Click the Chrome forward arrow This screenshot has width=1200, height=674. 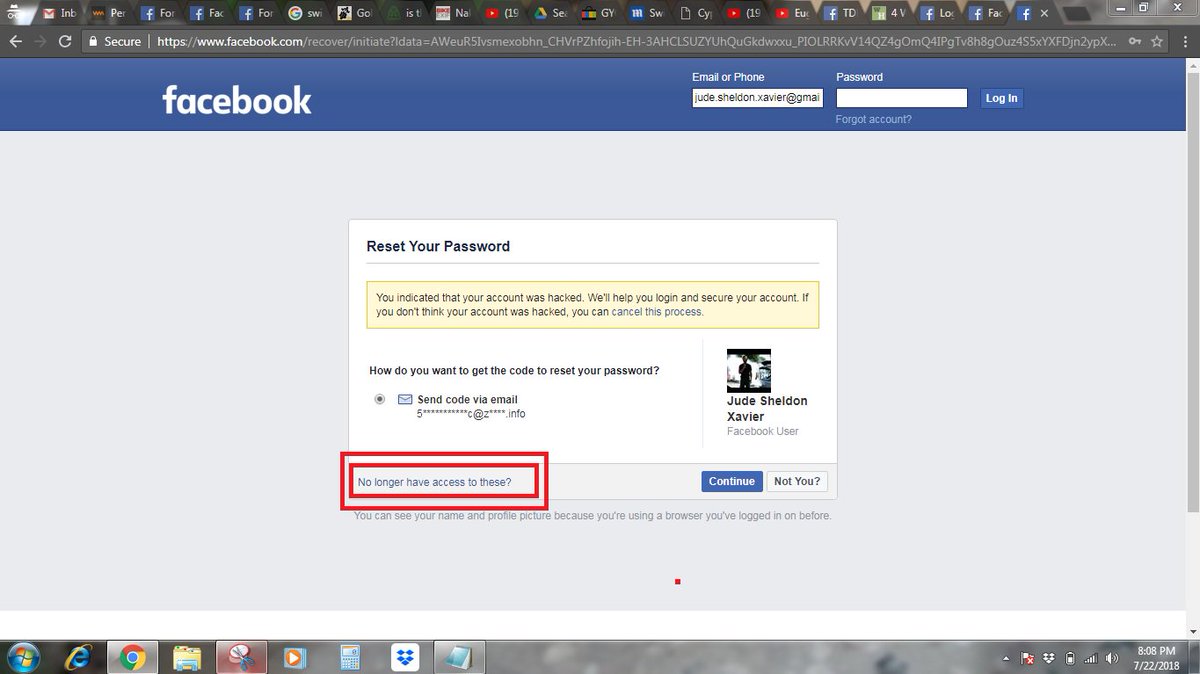point(40,42)
